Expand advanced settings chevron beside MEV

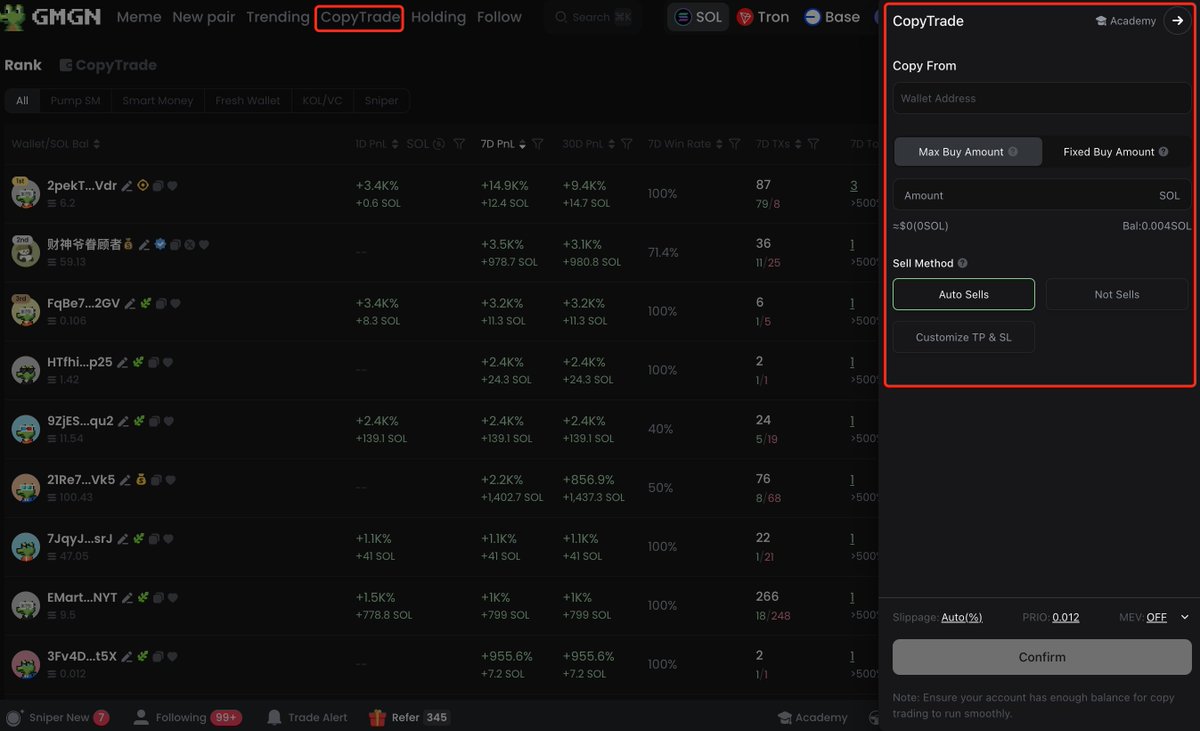(x=1185, y=617)
